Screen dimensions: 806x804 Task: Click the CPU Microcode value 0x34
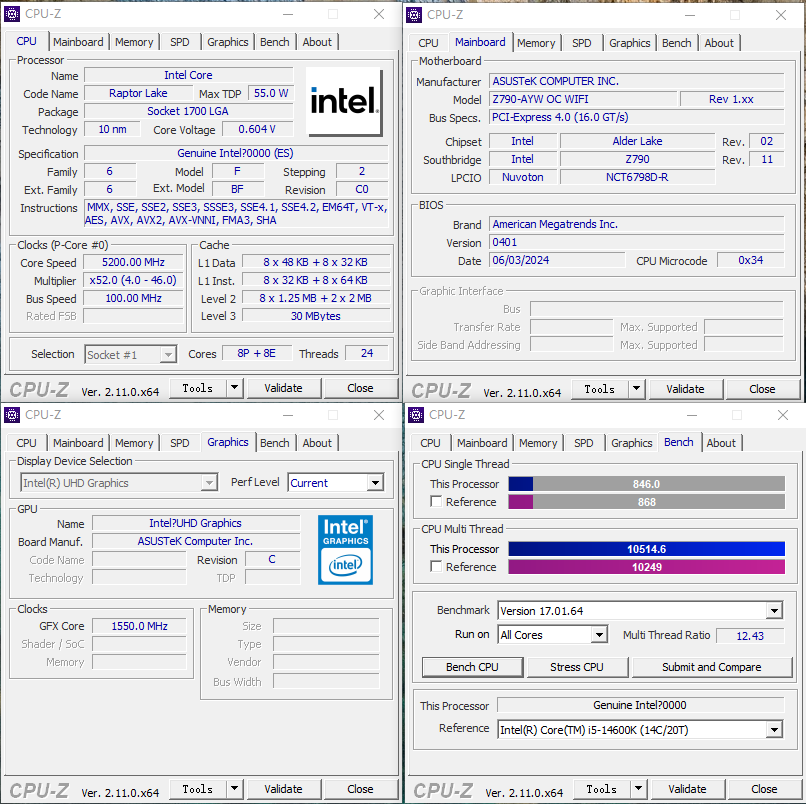[751, 260]
